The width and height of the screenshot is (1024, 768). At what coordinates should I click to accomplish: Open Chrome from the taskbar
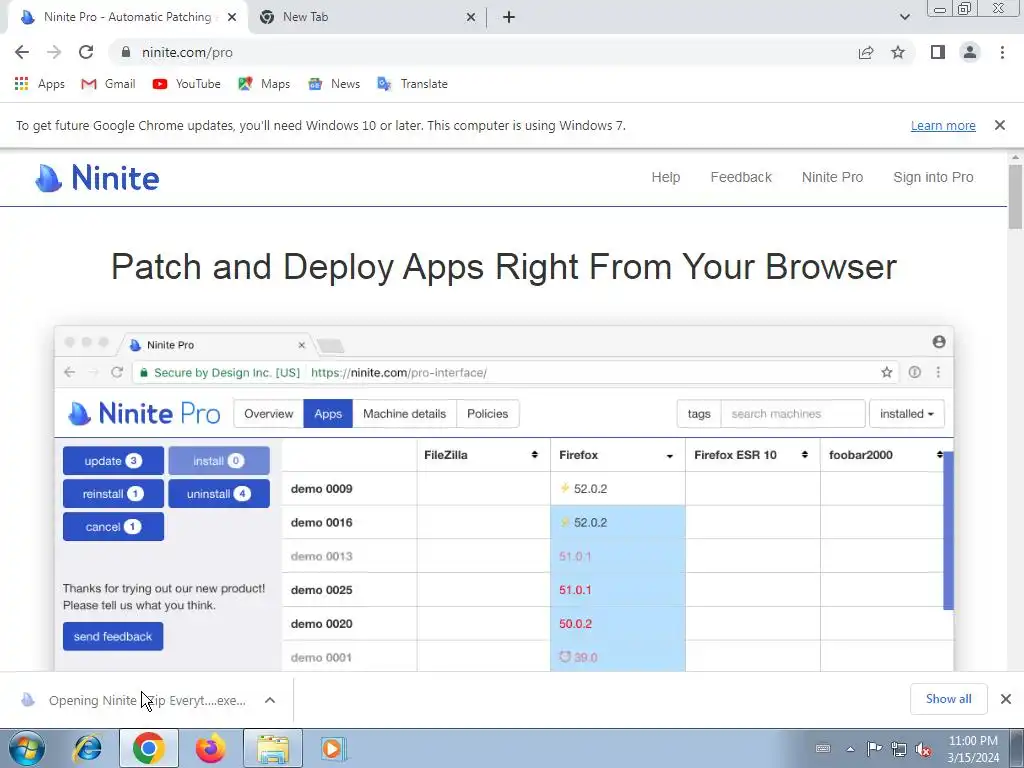pyautogui.click(x=149, y=748)
